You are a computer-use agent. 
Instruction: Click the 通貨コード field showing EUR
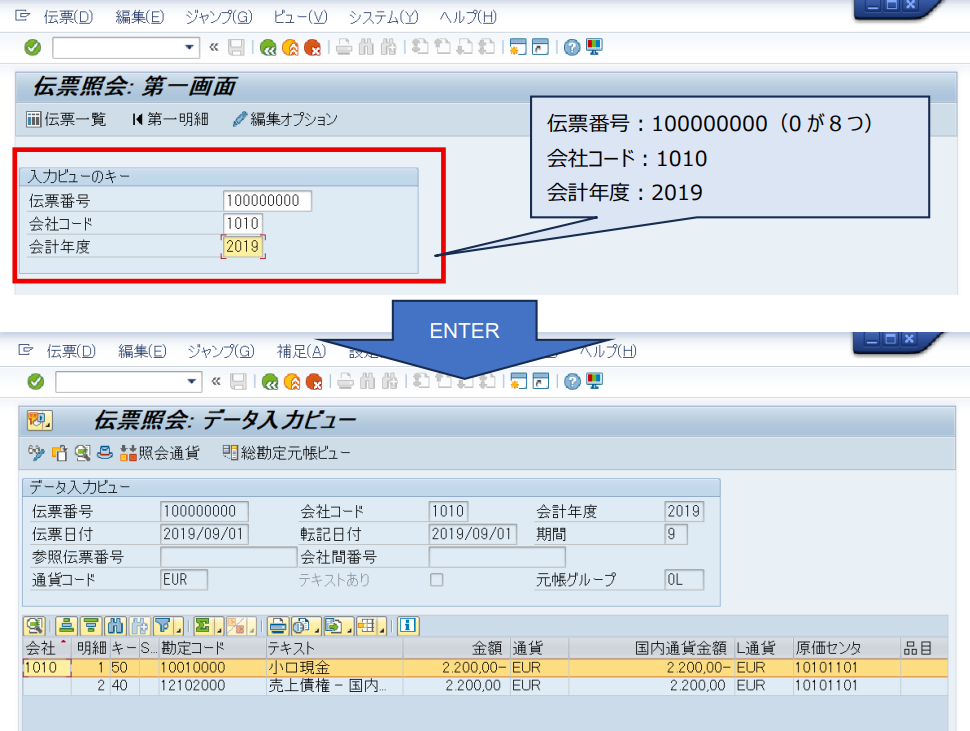click(184, 579)
